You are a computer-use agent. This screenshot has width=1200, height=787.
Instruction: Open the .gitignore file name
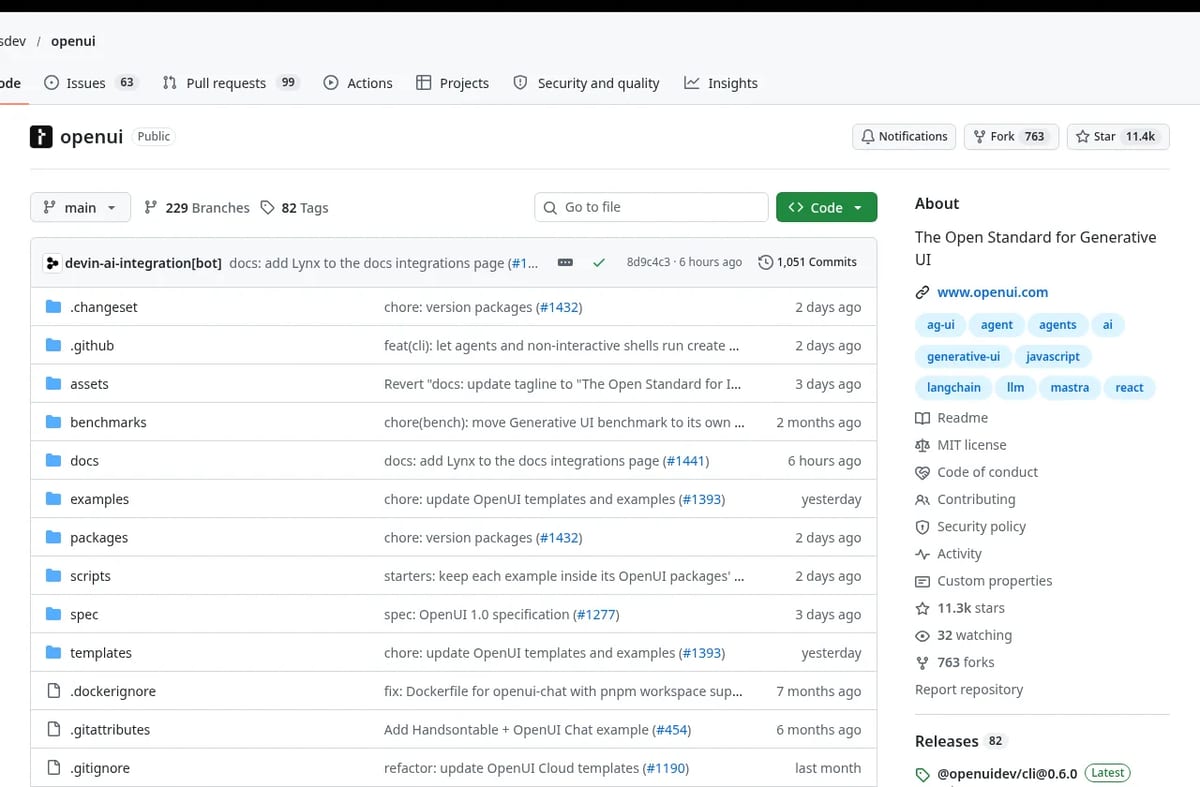100,768
